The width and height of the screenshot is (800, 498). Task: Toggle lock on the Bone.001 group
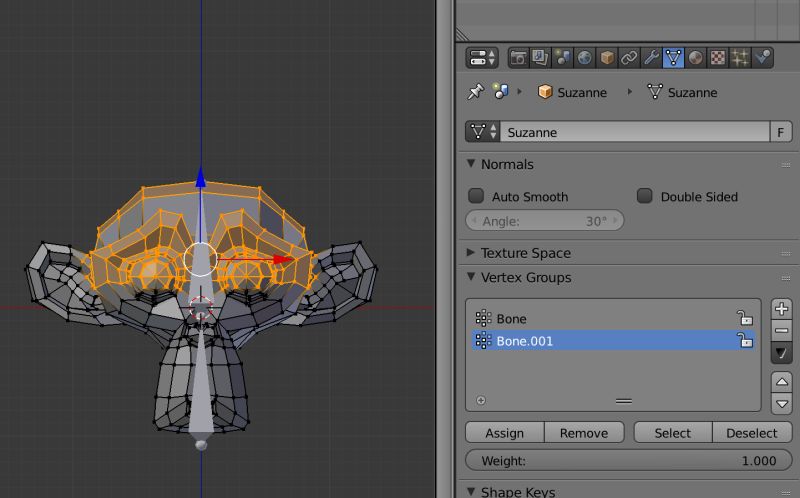[745, 340]
